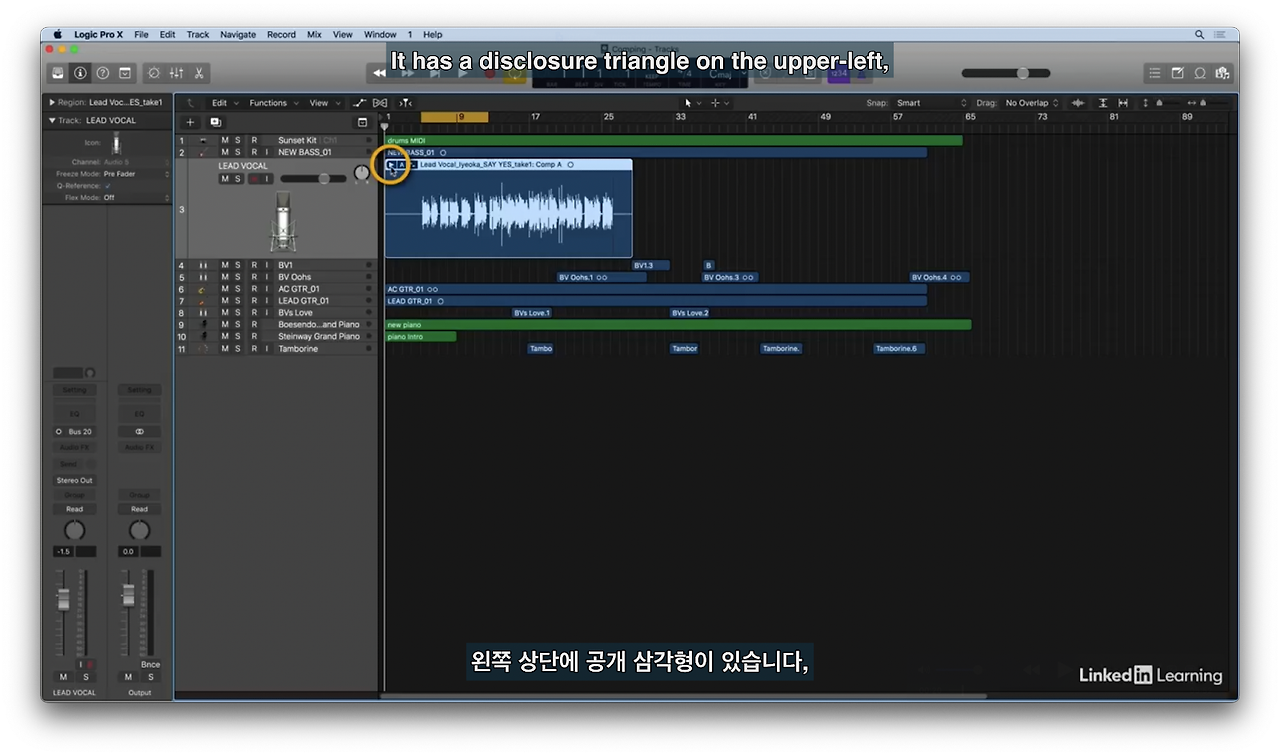Mute the BV Oohs track

point(225,277)
